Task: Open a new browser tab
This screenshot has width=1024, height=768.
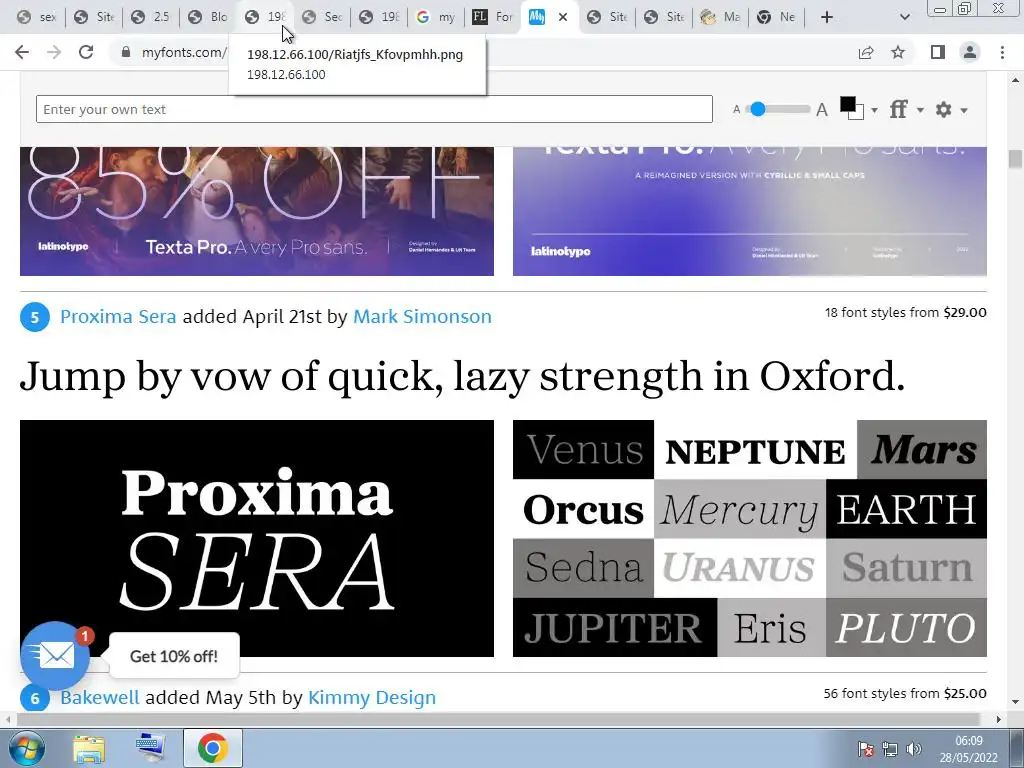Action: (827, 17)
